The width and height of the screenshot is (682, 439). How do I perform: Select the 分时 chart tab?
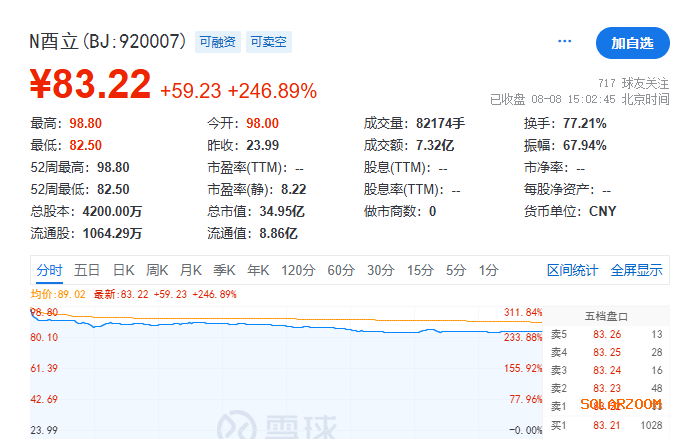point(49,270)
